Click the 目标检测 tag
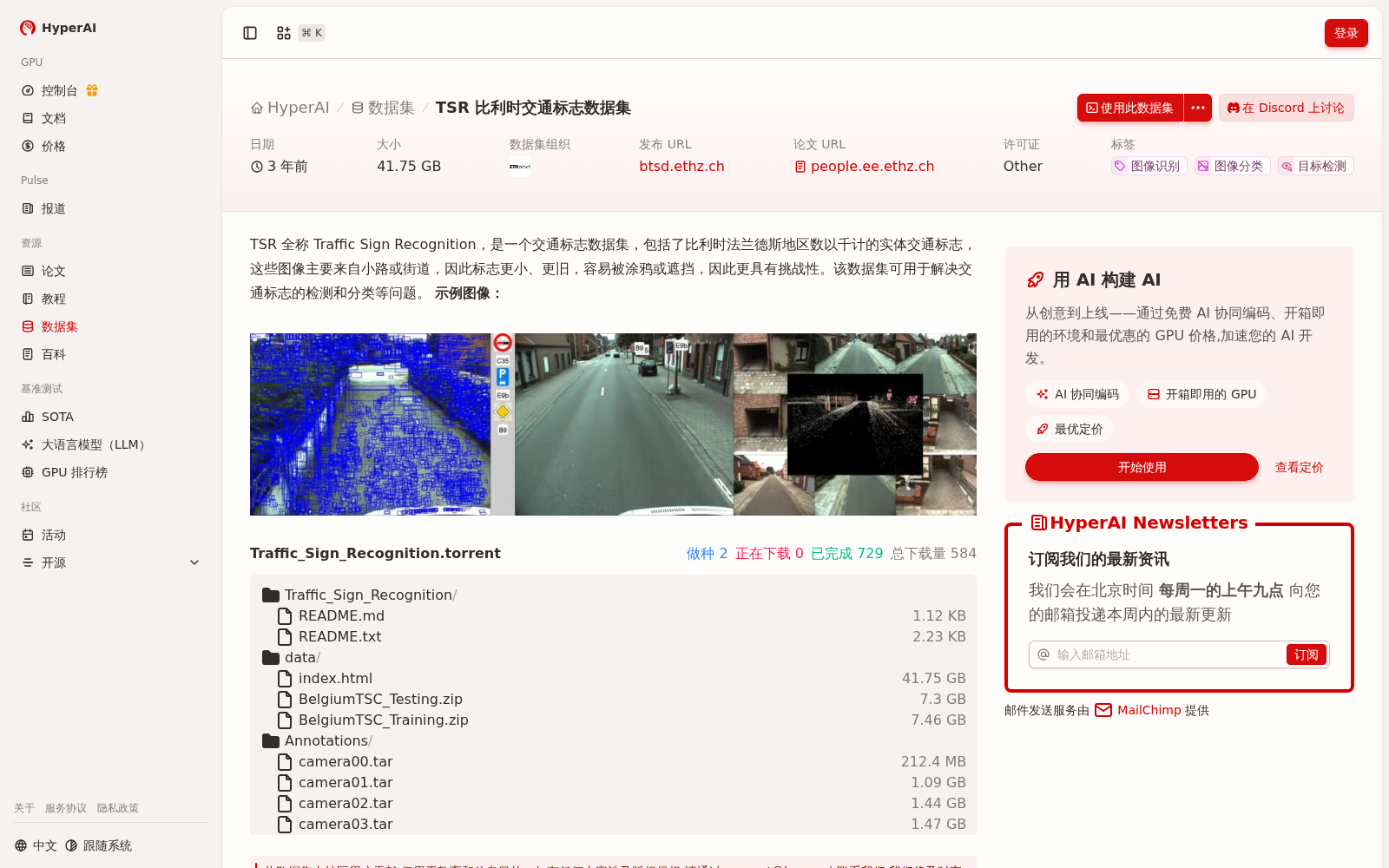This screenshot has height=868, width=1389. click(x=1315, y=166)
